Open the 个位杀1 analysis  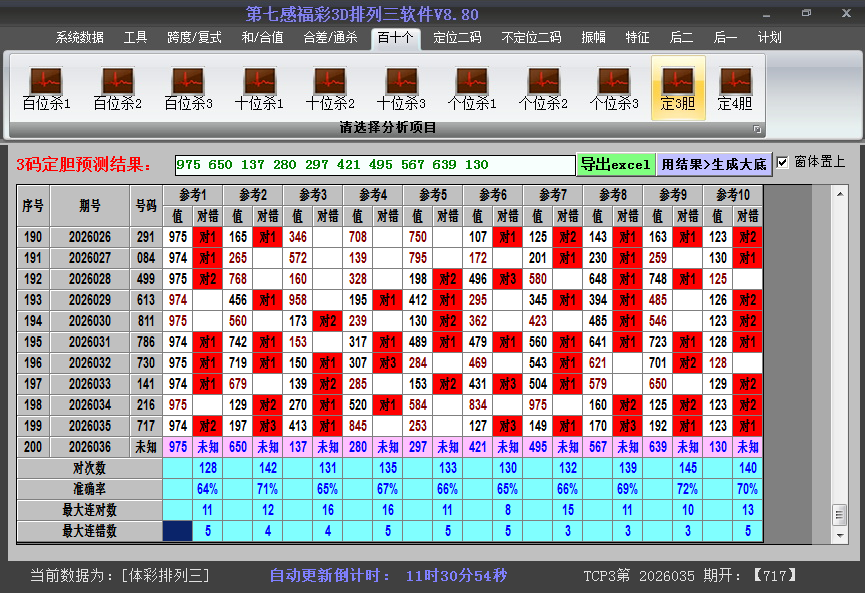[472, 88]
